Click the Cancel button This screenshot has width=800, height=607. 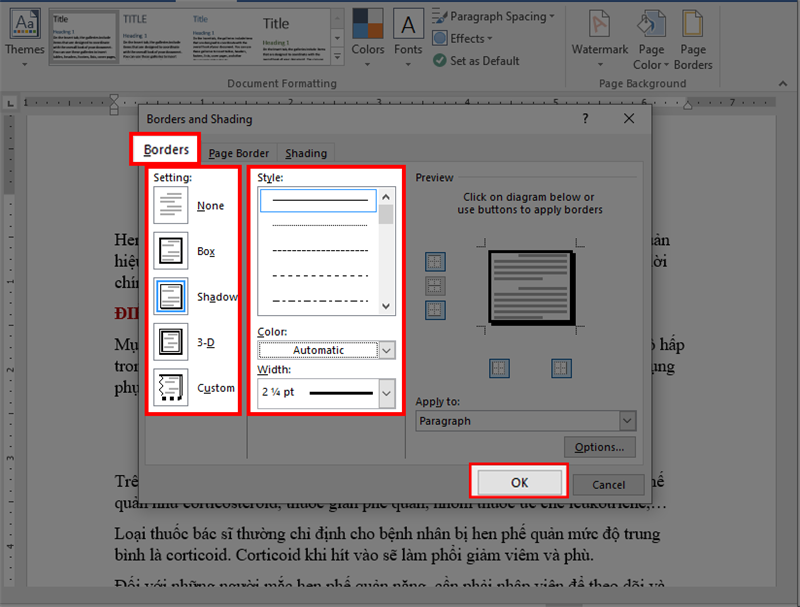[x=608, y=484]
